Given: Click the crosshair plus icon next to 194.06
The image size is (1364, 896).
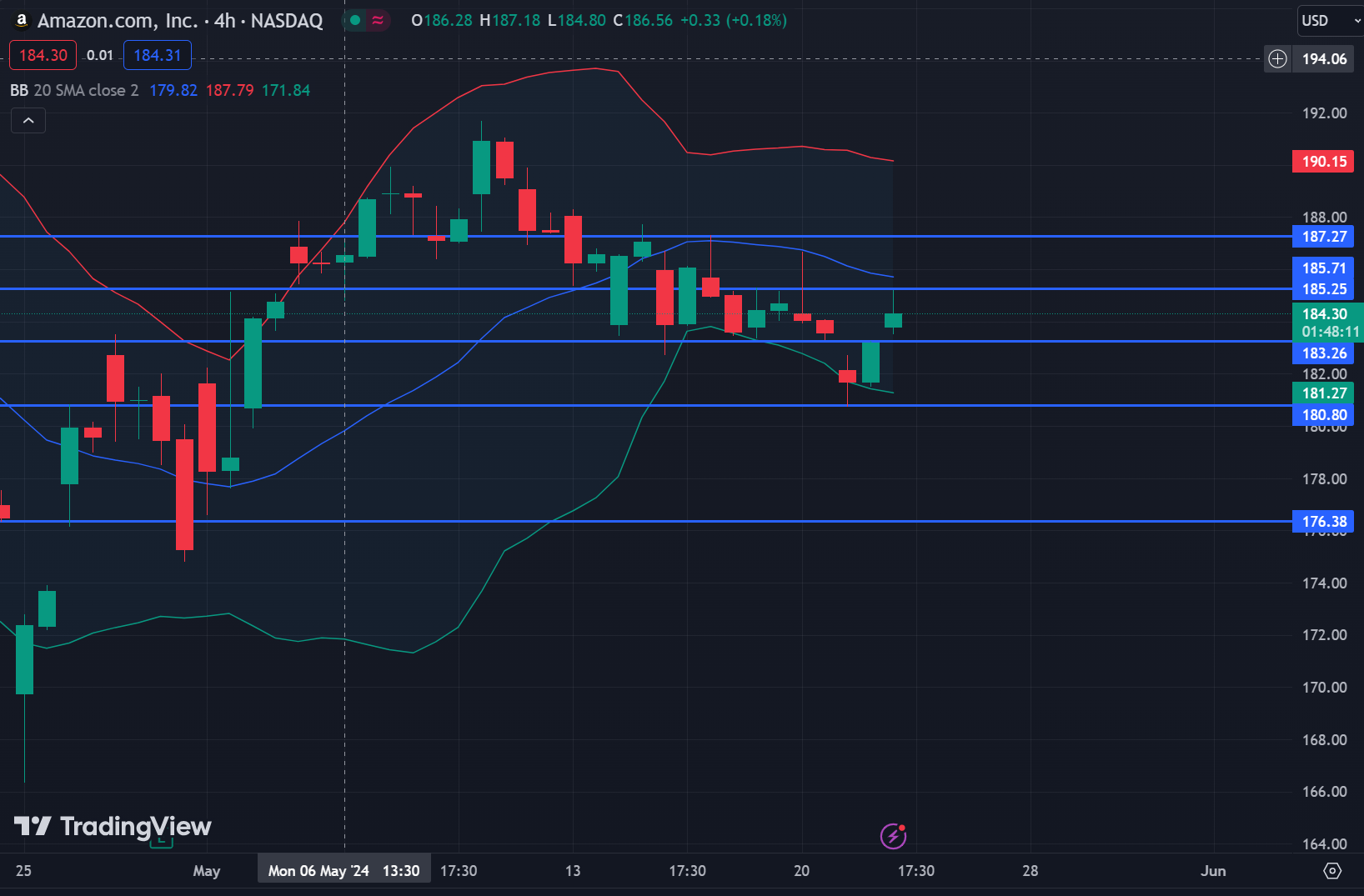Looking at the screenshot, I should click(x=1277, y=58).
